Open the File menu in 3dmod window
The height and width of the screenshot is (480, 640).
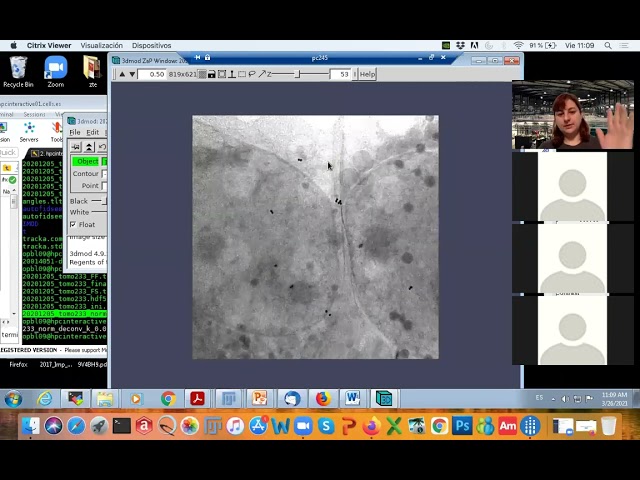click(x=75, y=132)
